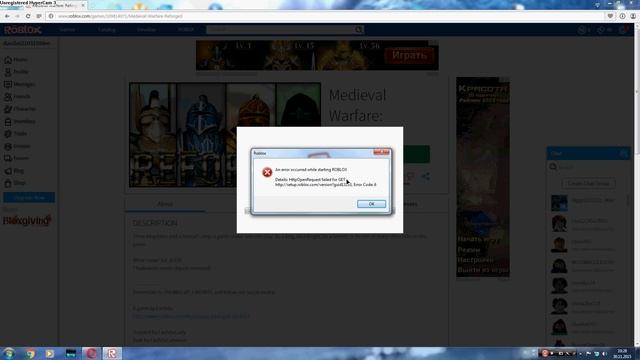The height and width of the screenshot is (360, 640).
Task: Click the Roblox logo in the header
Action: [x=23, y=29]
